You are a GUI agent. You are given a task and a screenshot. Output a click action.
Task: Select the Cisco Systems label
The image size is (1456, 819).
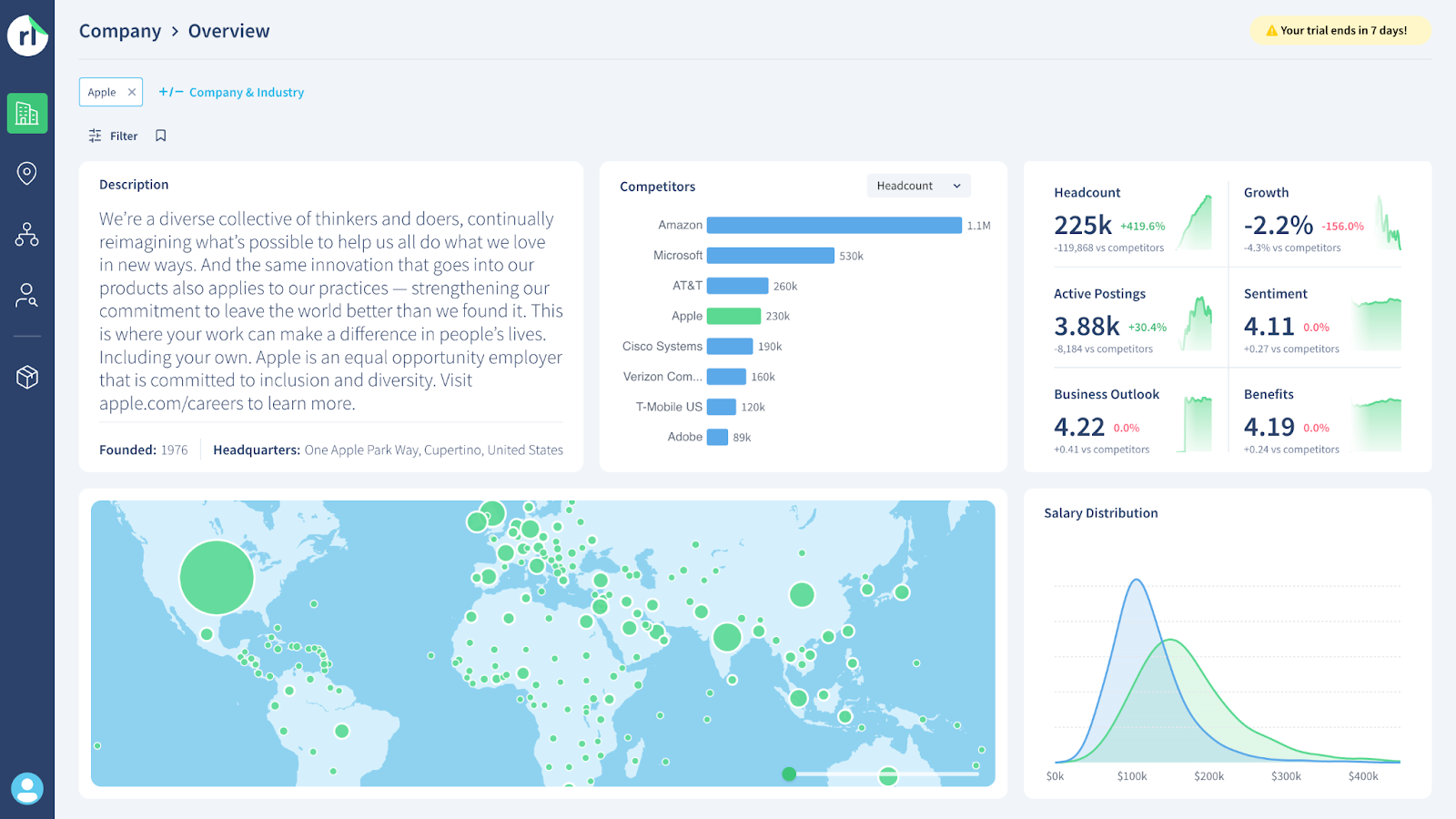662,346
